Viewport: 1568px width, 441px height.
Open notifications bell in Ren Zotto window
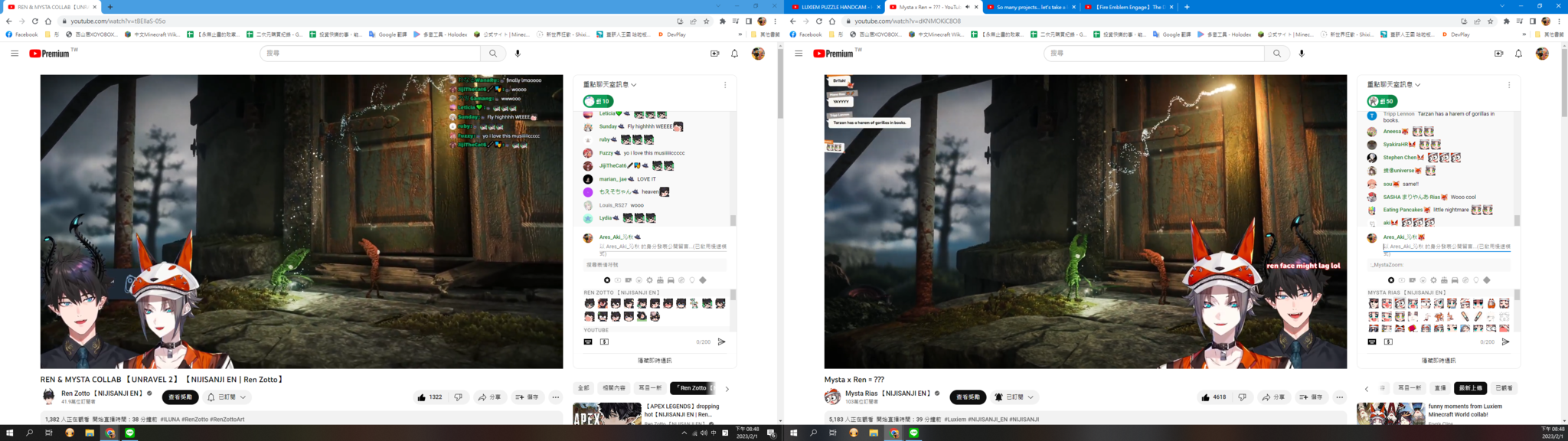[x=734, y=54]
